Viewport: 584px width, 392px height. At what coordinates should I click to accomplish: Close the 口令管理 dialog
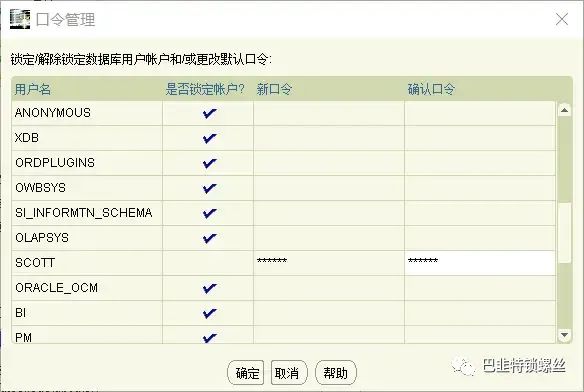pos(562,19)
